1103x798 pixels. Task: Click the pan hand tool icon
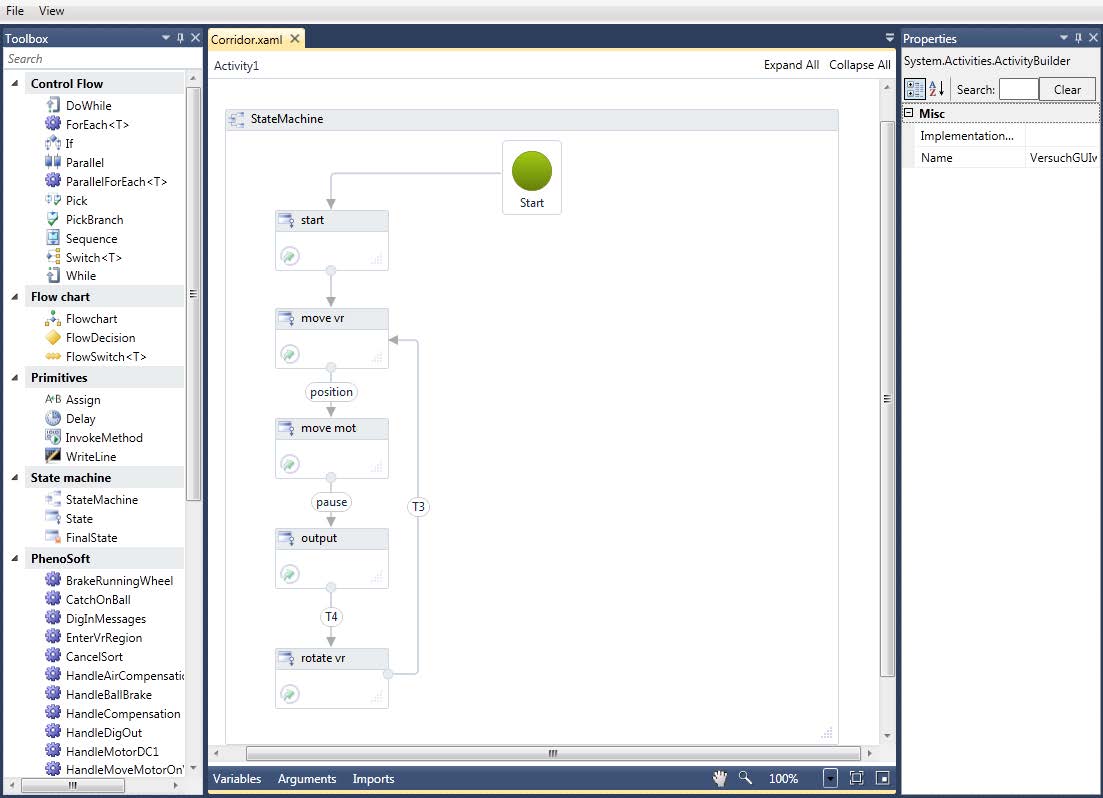pyautogui.click(x=719, y=778)
